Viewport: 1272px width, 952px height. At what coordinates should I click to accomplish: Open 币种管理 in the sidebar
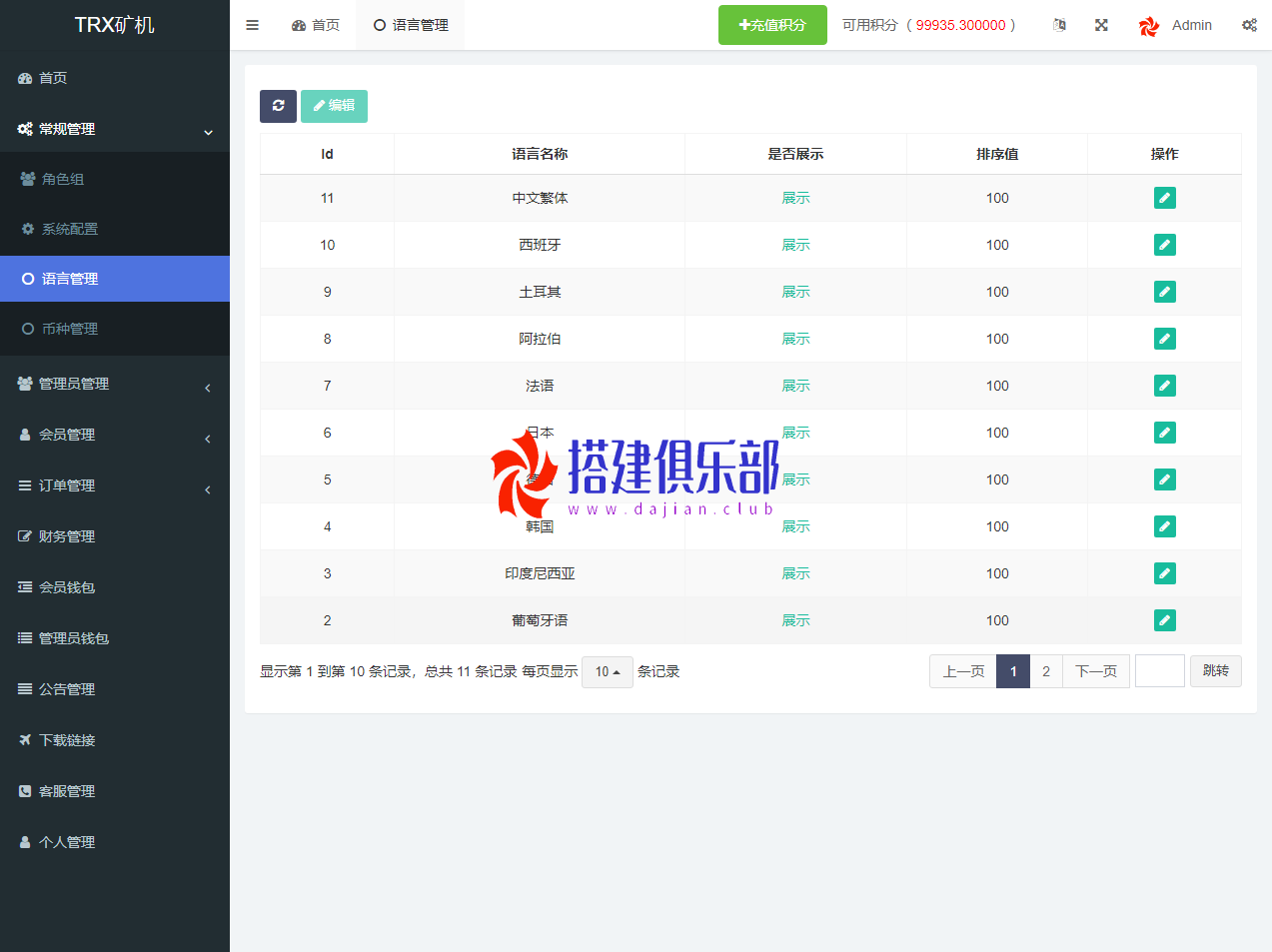[70, 329]
